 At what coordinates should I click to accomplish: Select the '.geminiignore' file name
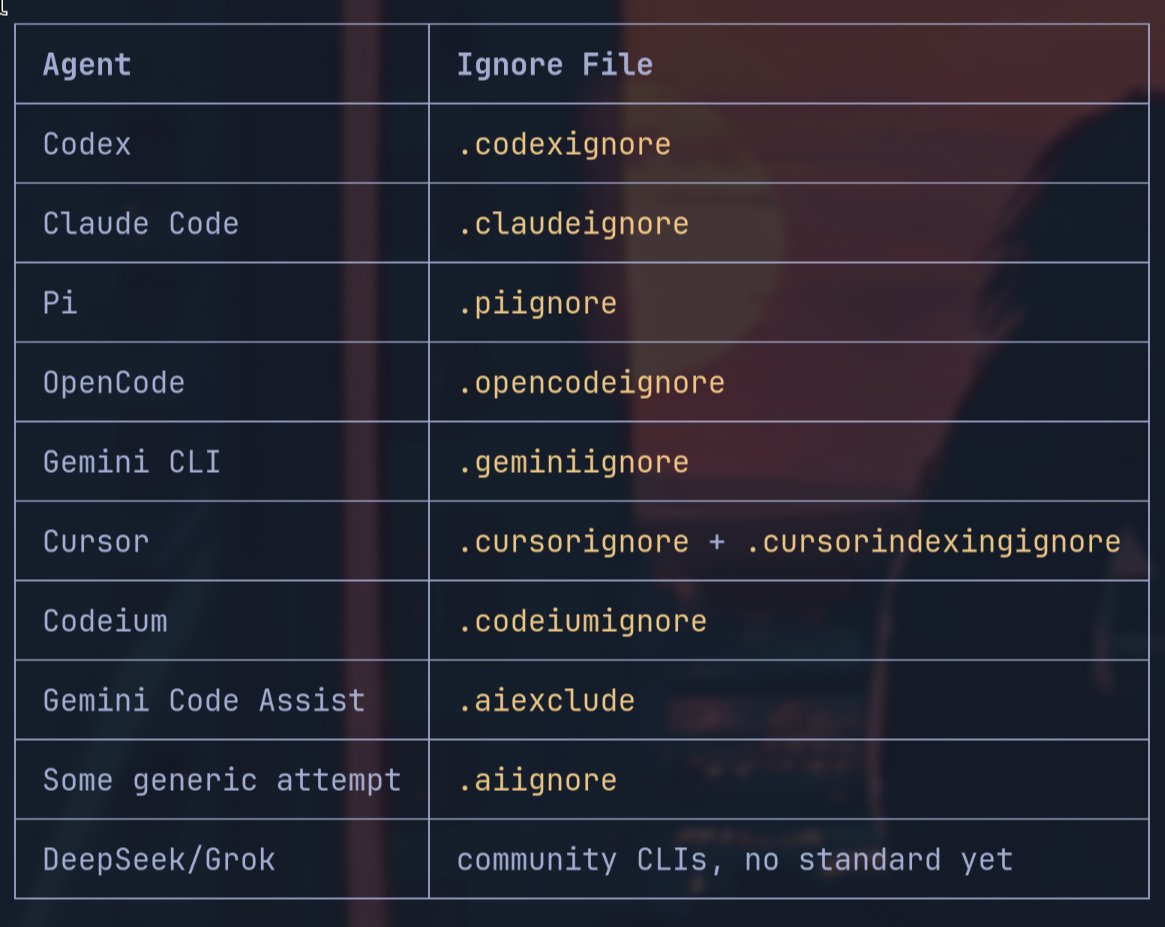coord(574,463)
